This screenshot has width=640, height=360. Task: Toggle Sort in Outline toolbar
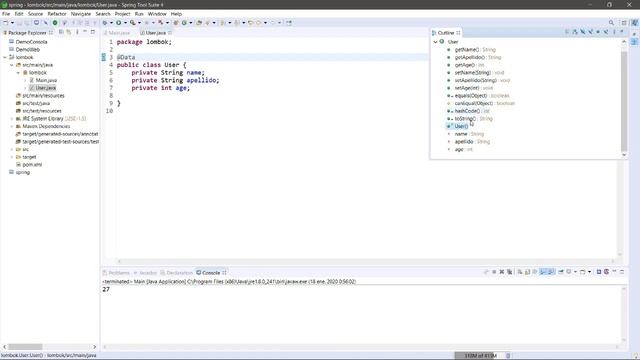point(575,32)
